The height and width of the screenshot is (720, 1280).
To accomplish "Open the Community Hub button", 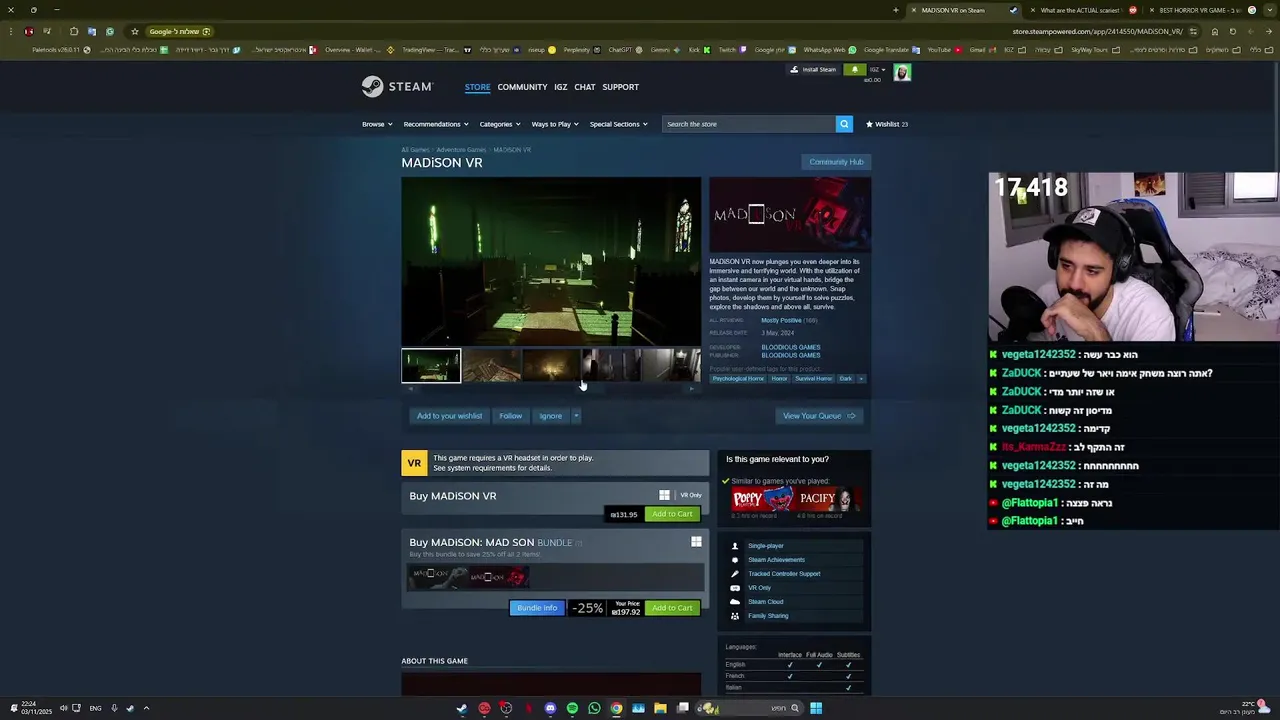I will click(x=836, y=162).
